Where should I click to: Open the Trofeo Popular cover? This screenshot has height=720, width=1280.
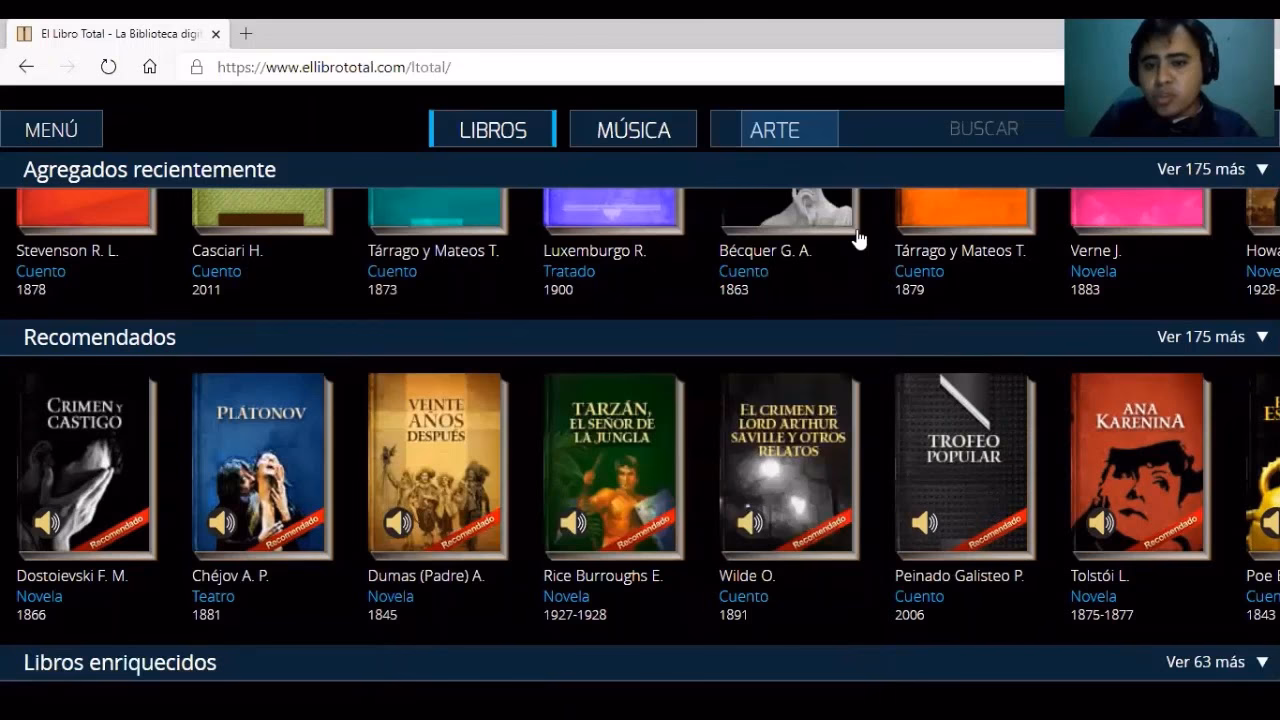point(965,465)
